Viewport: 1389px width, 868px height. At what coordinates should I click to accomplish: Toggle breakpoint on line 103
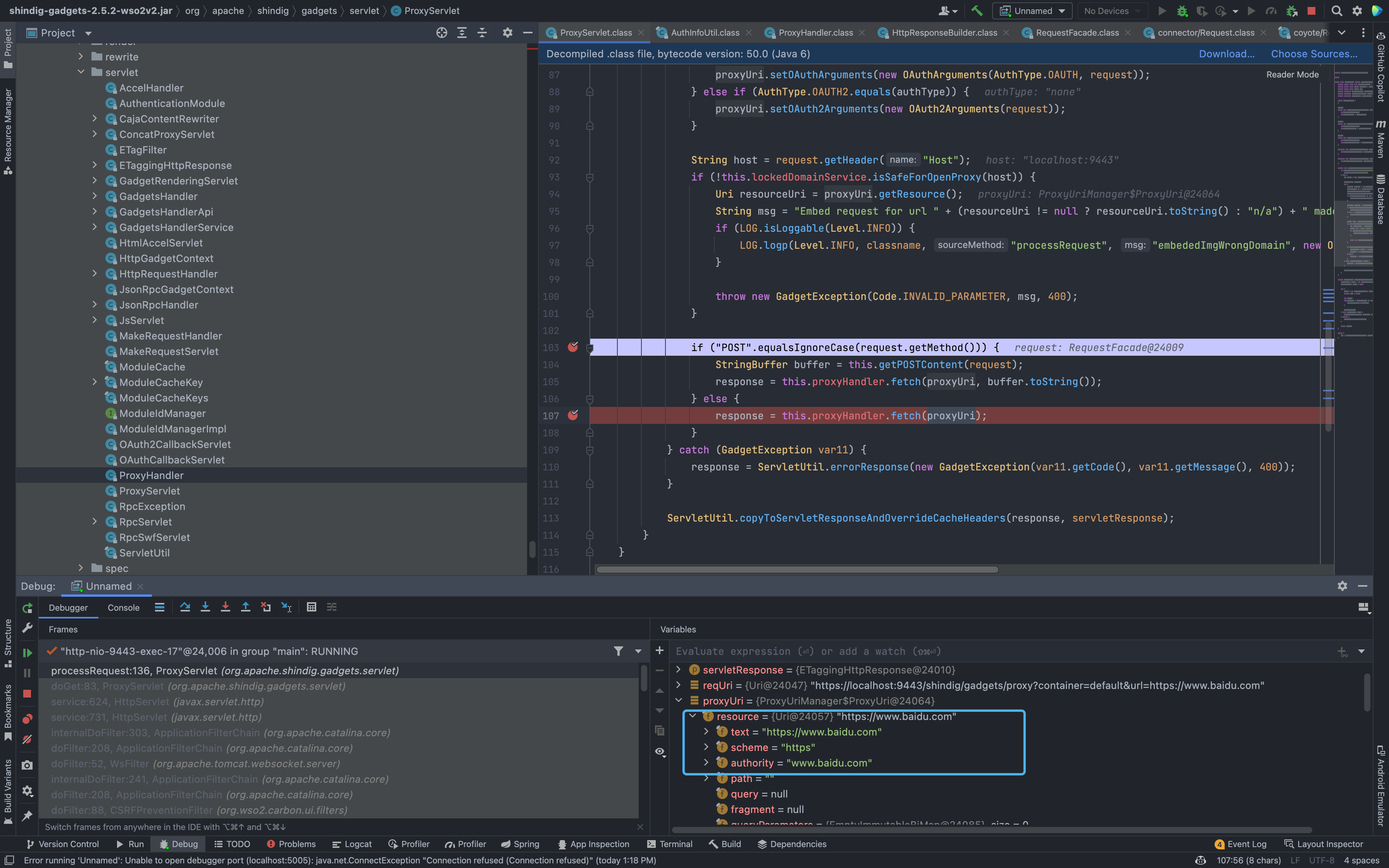click(573, 347)
